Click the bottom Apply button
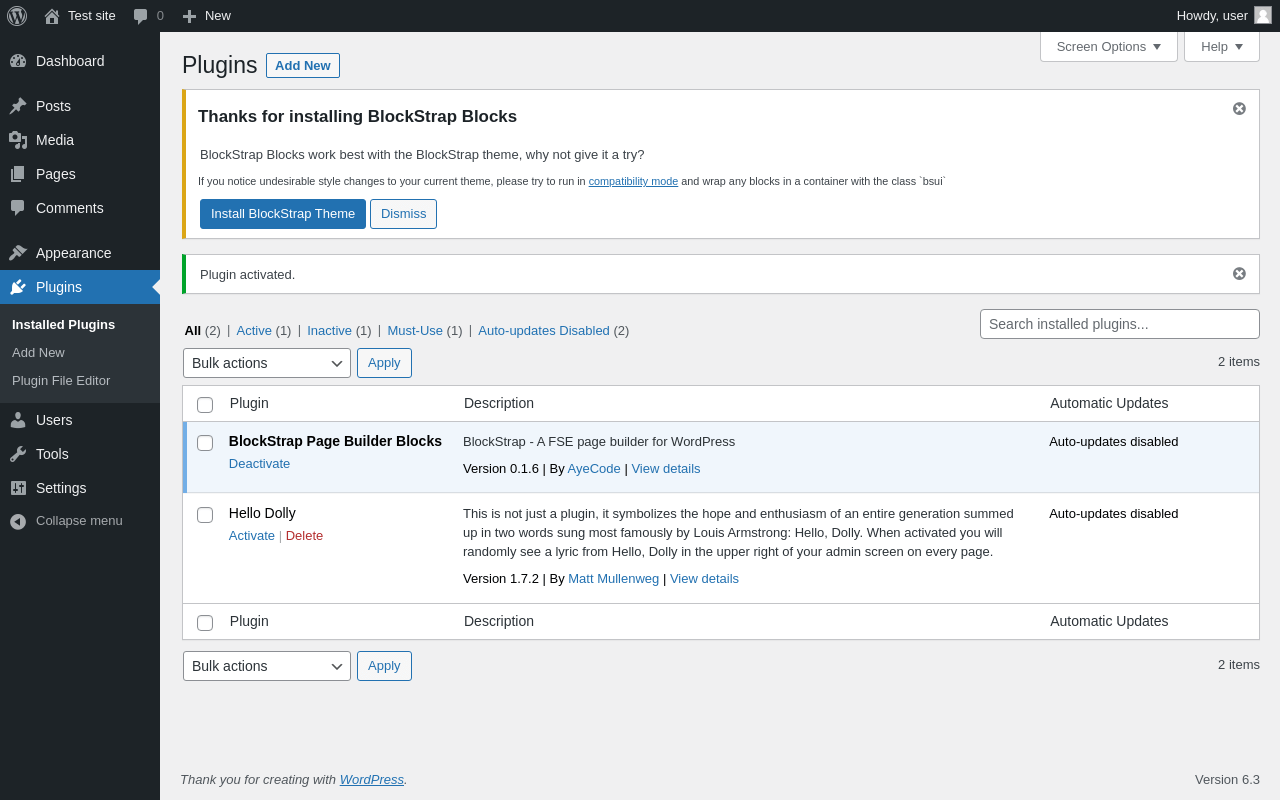The height and width of the screenshot is (800, 1280). [384, 666]
